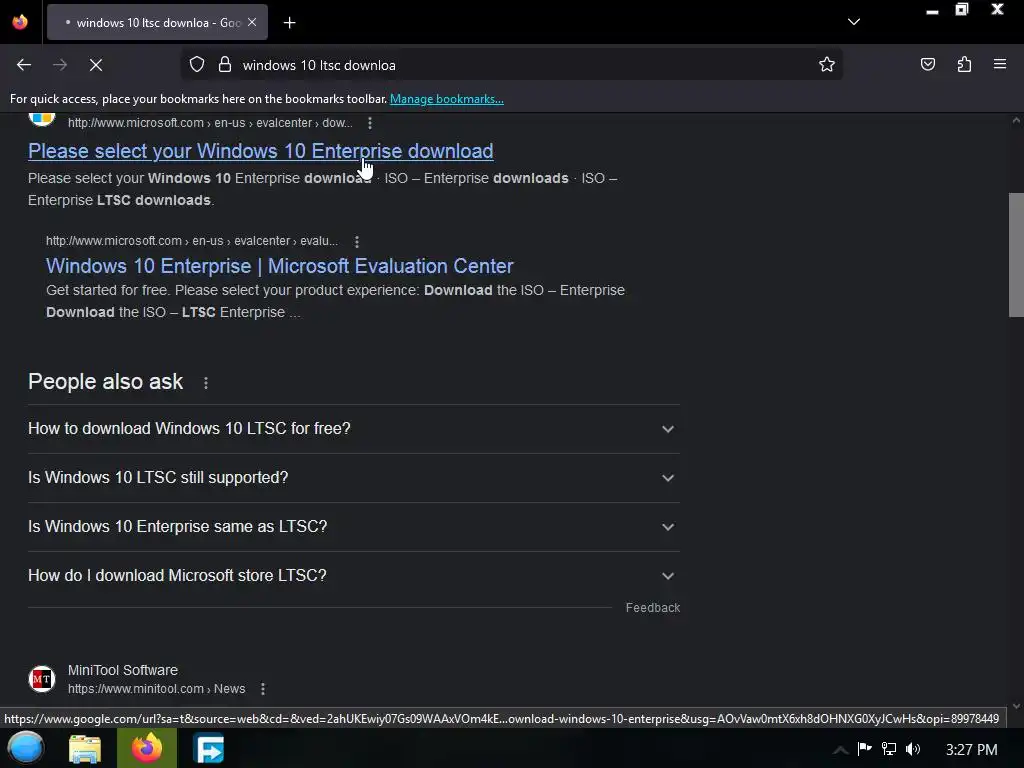Open options for the MiniTool Software result
The width and height of the screenshot is (1024, 768).
[x=263, y=689]
